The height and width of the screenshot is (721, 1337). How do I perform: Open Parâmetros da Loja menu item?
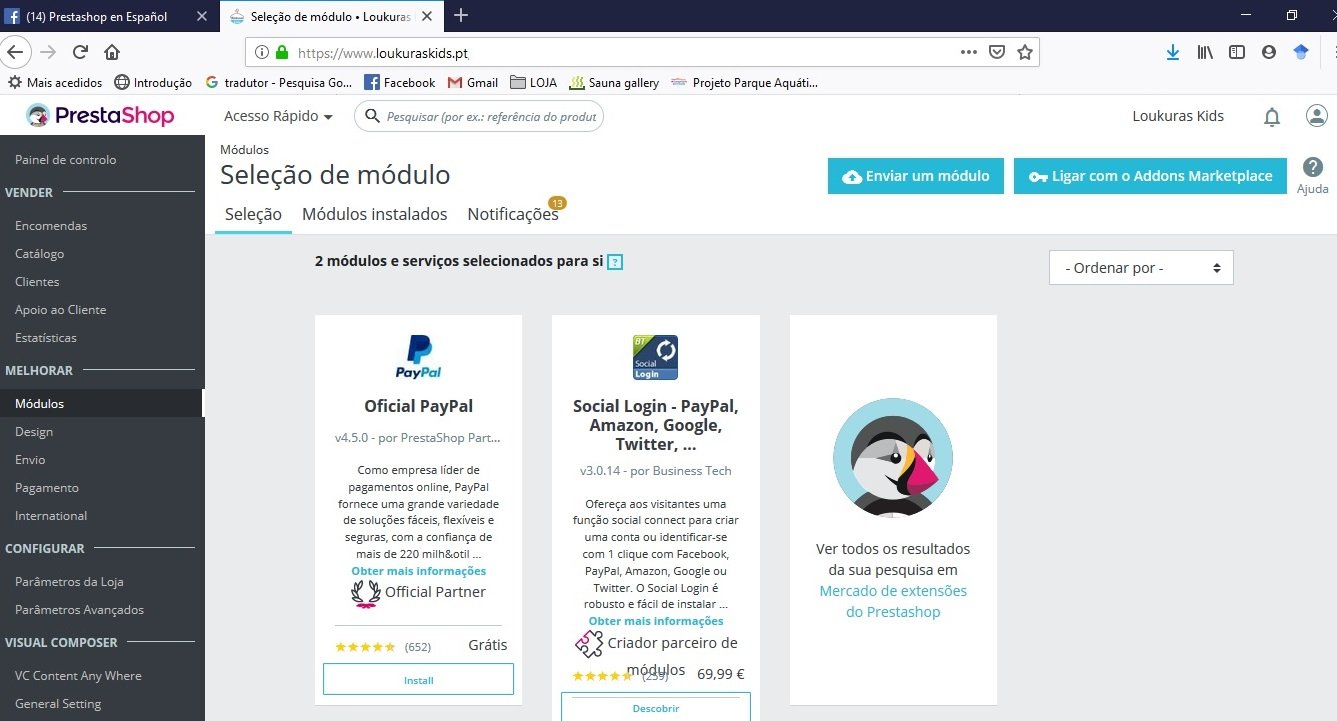pos(69,582)
